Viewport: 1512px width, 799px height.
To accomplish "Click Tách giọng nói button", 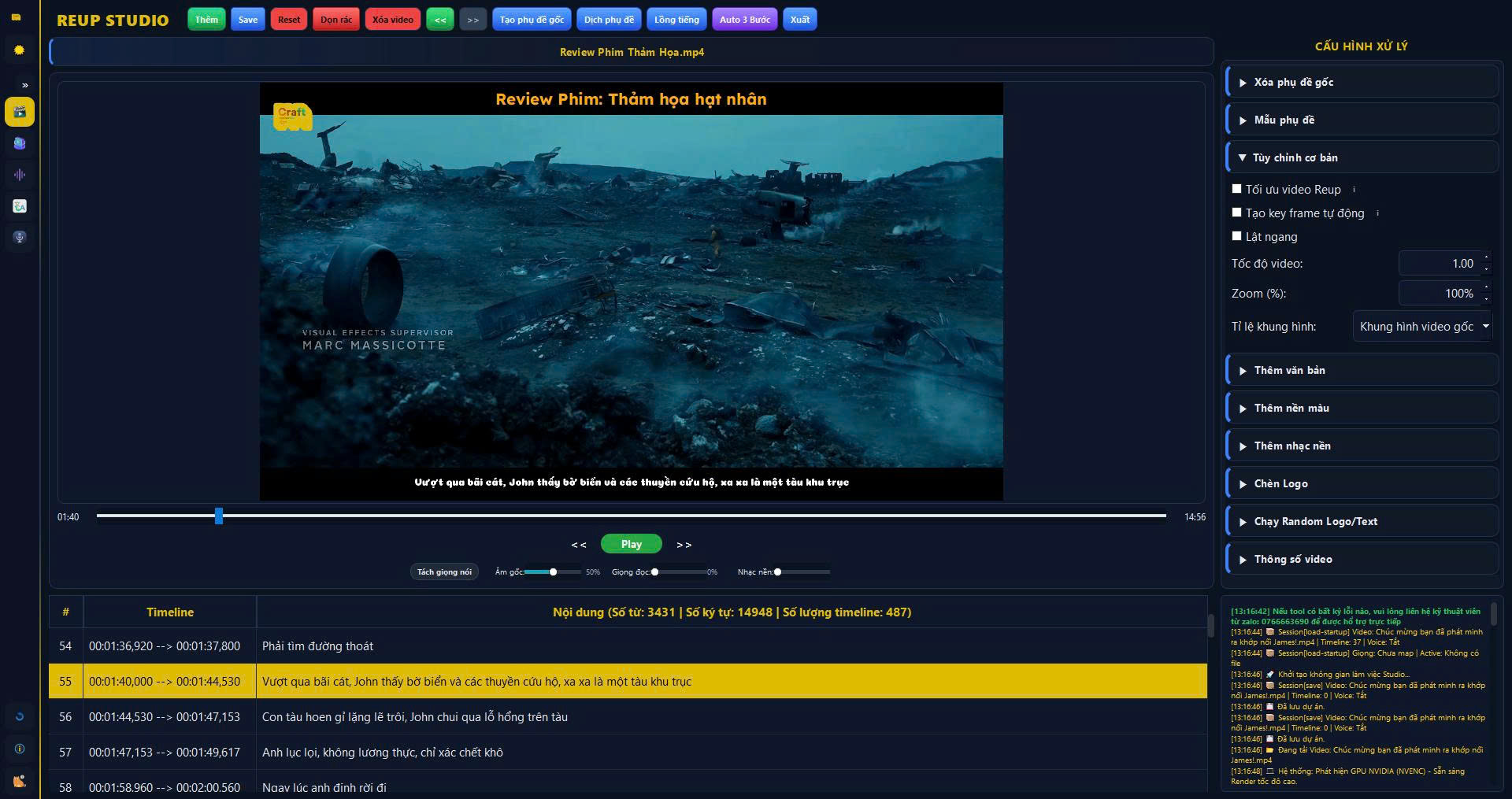I will pyautogui.click(x=444, y=572).
